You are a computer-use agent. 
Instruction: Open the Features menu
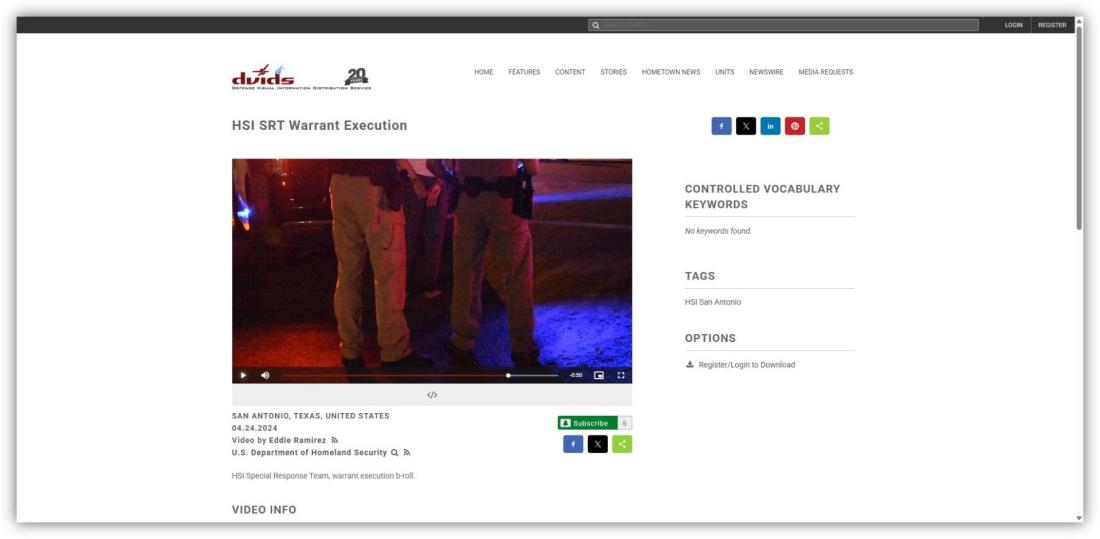click(524, 72)
